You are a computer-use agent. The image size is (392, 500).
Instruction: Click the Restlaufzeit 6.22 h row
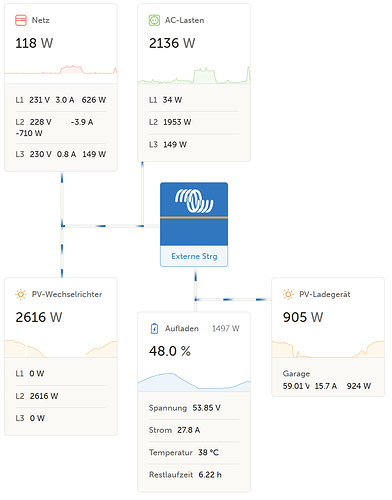(194, 475)
